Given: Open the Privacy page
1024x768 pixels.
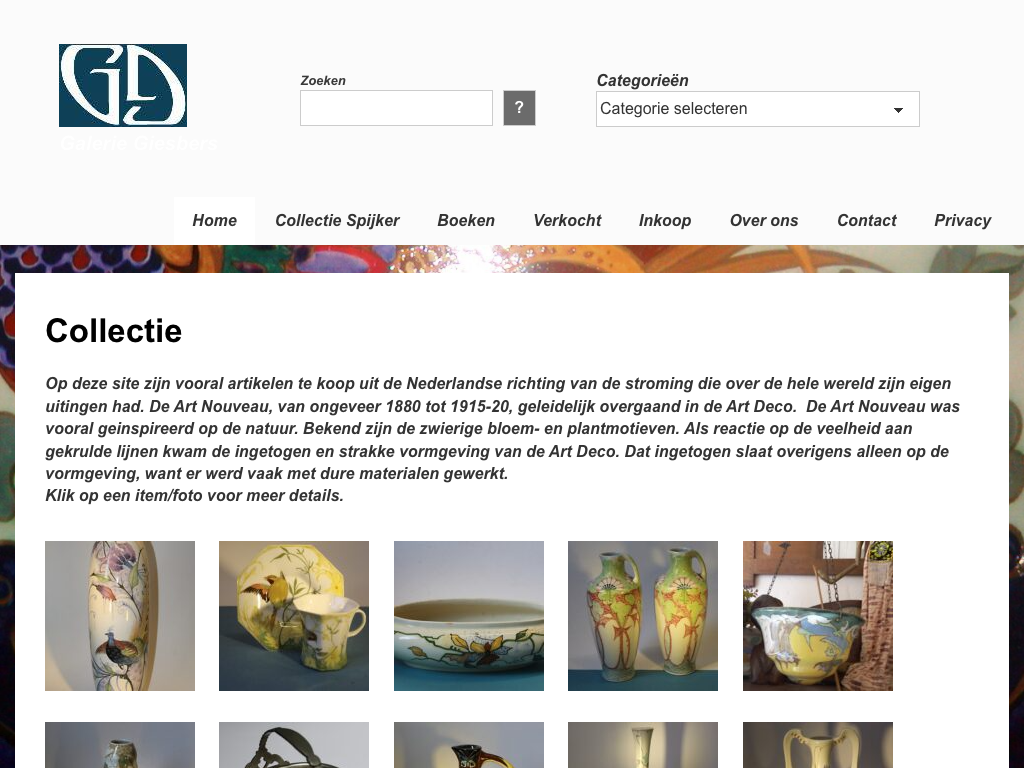Looking at the screenshot, I should 963,221.
